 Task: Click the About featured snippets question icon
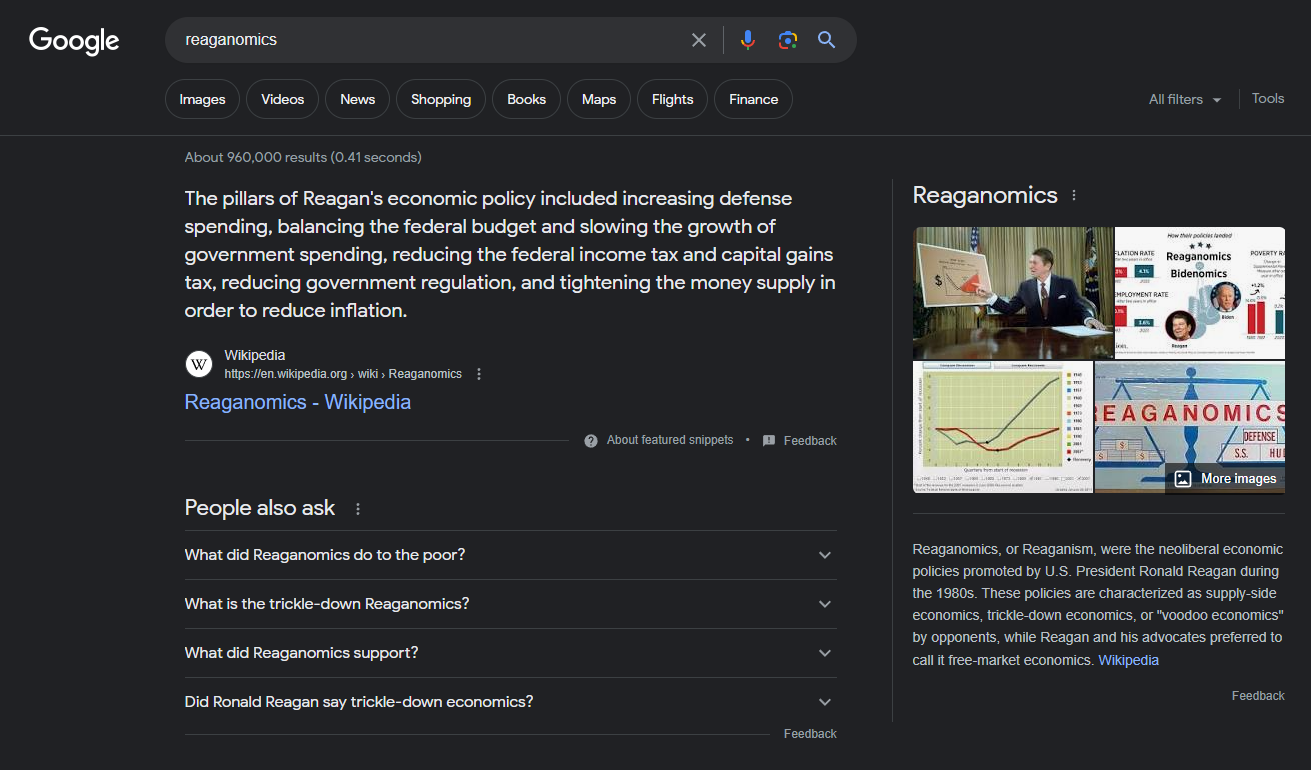(591, 441)
